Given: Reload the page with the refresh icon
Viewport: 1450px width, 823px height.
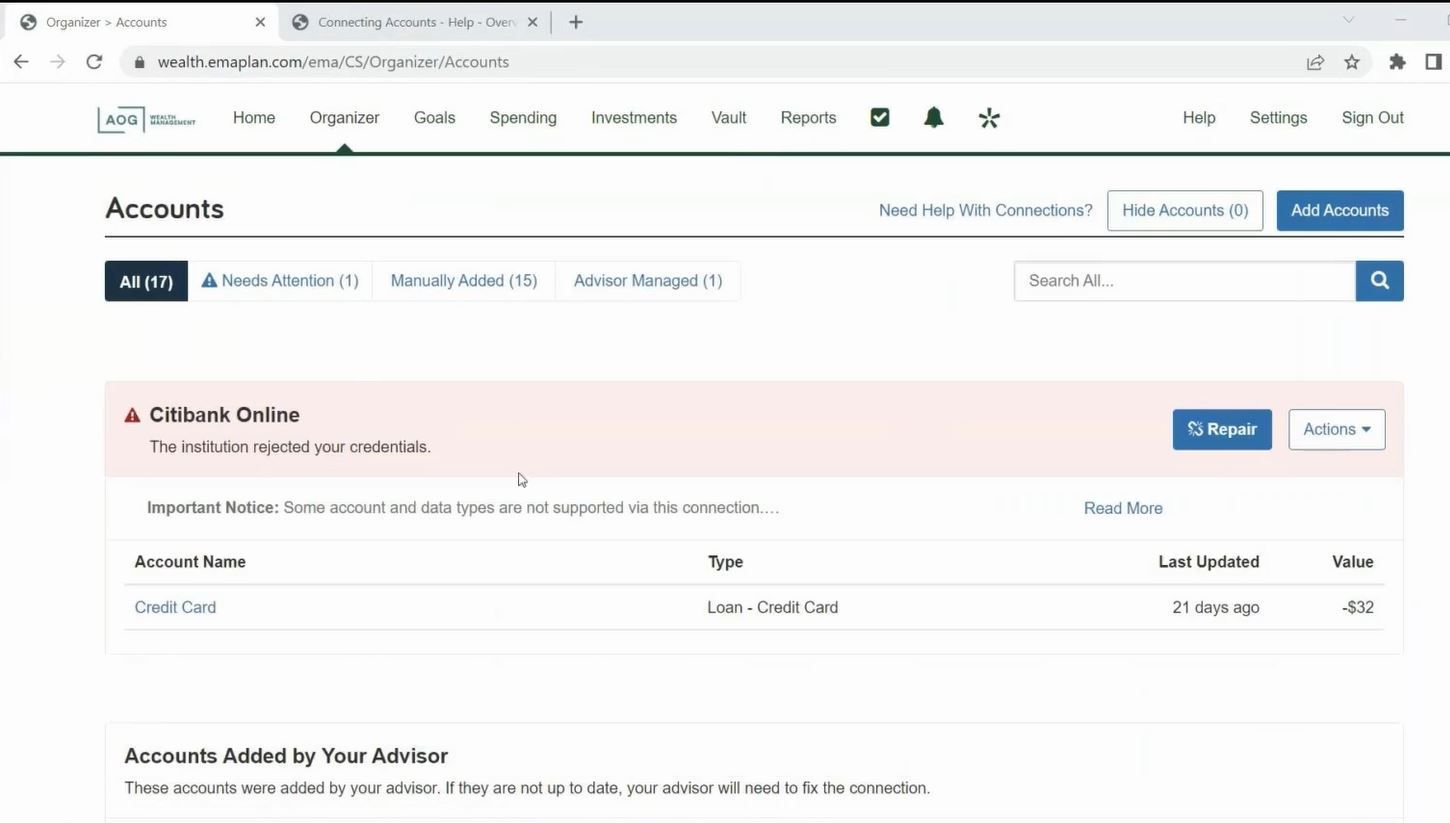Looking at the screenshot, I should [x=94, y=62].
